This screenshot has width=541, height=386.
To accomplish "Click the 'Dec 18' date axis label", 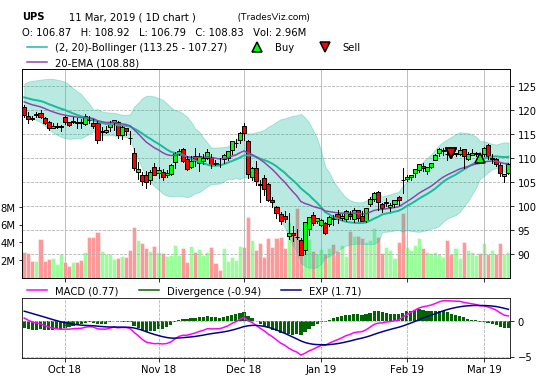I will pos(244,369).
